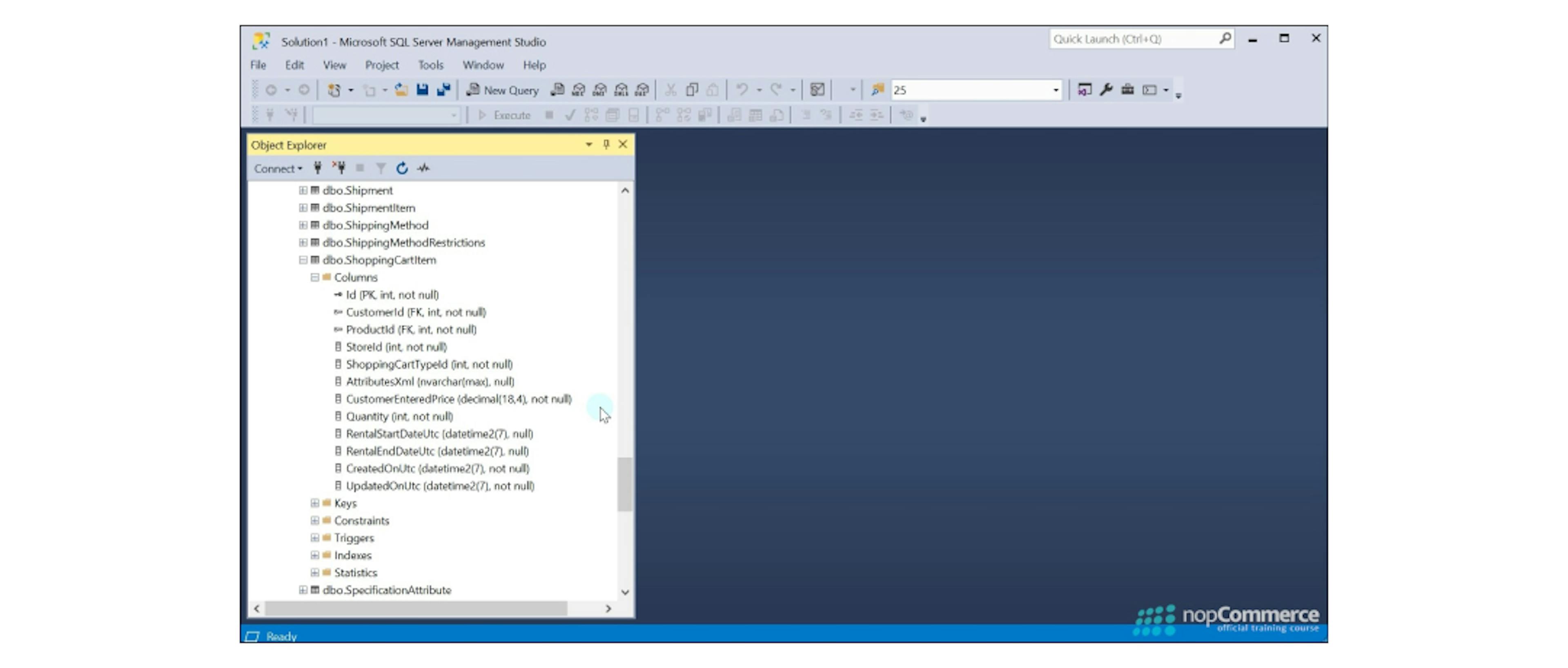Image resolution: width=1568 pixels, height=668 pixels.
Task: Click the Object Explorer horizontal scrollbar thumb
Action: [416, 608]
